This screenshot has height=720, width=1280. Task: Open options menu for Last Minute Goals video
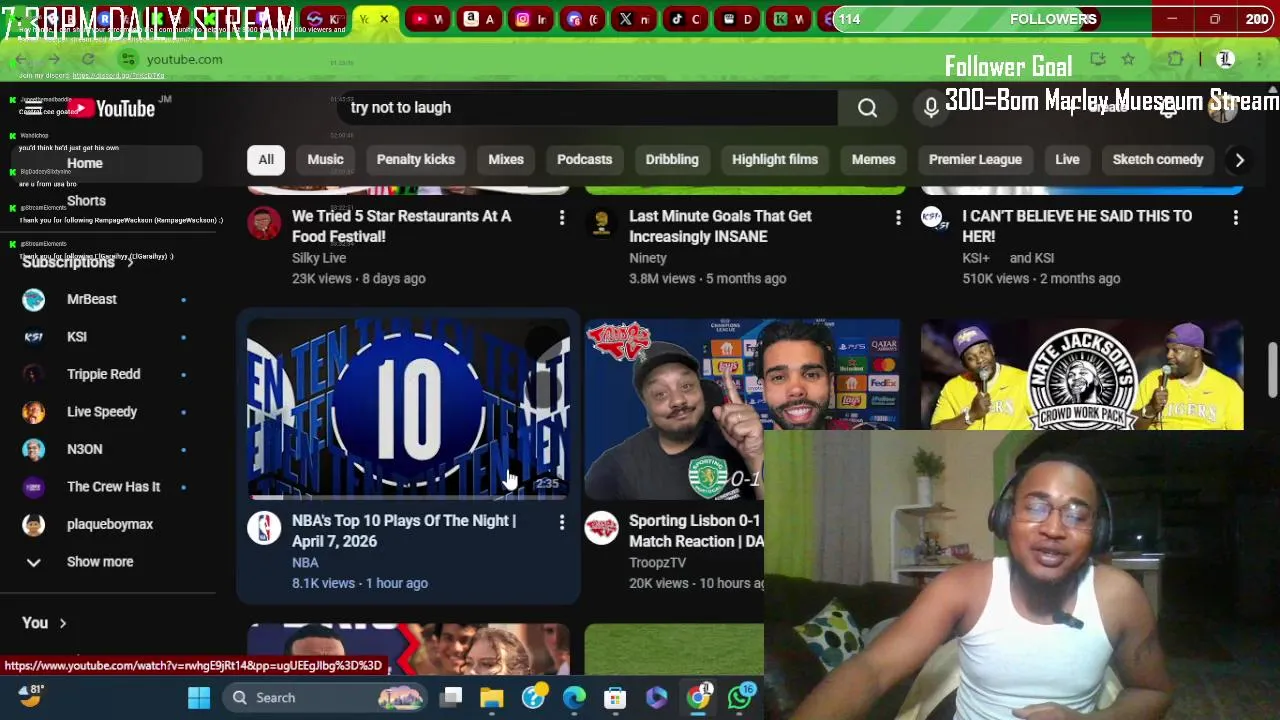click(x=898, y=217)
